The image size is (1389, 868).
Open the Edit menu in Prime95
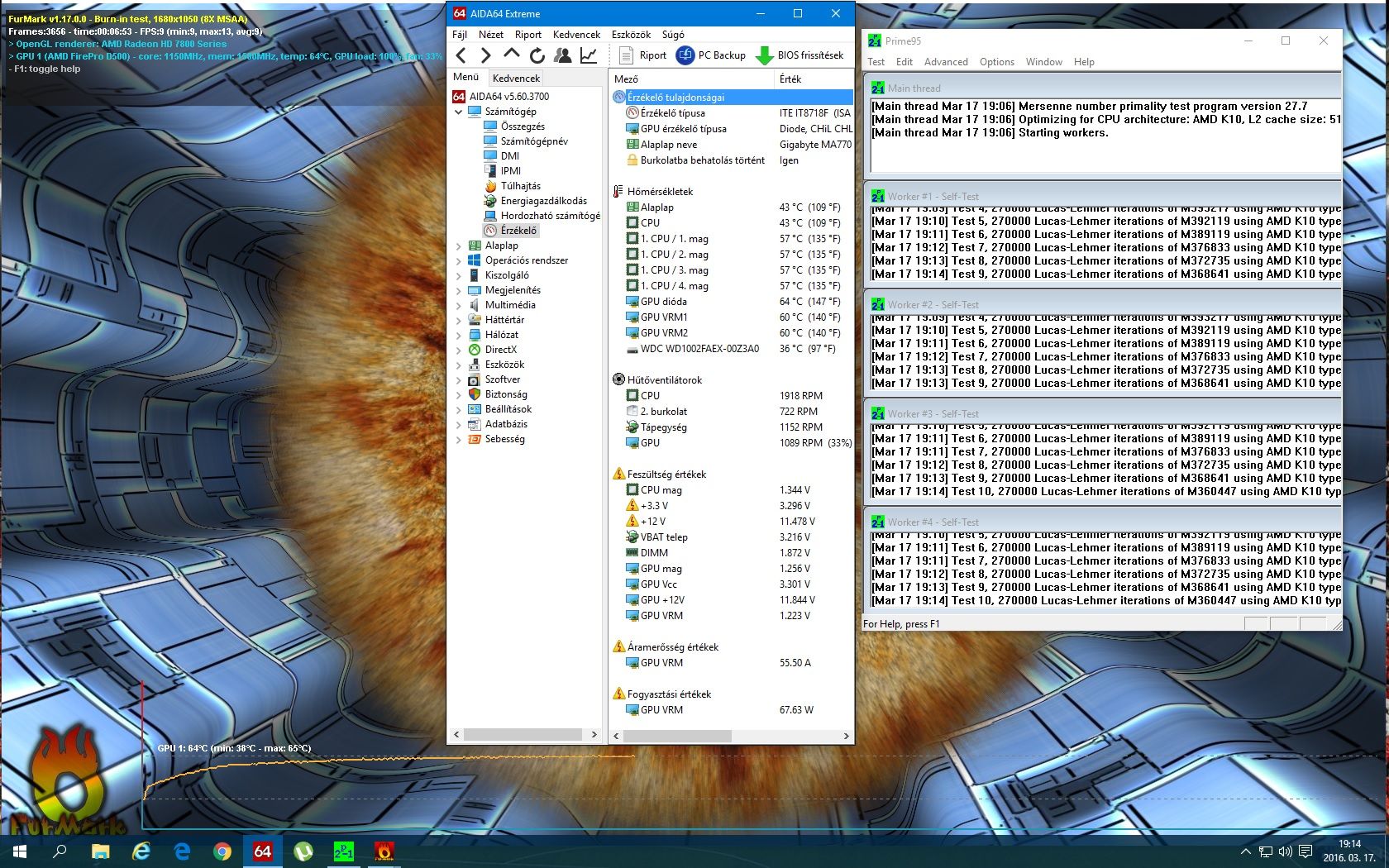tap(905, 62)
